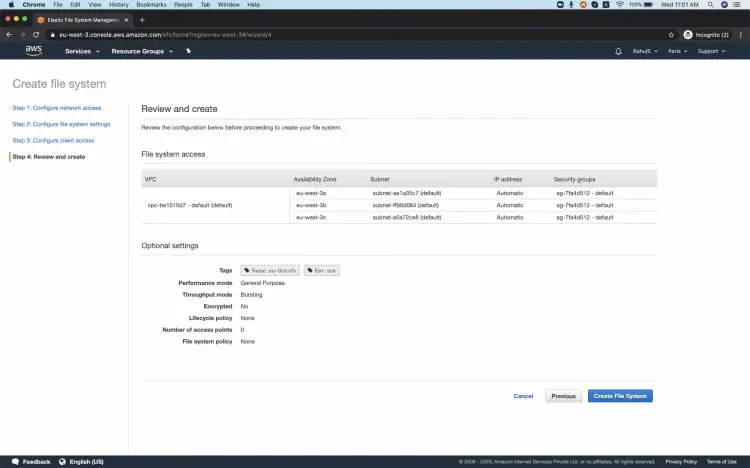
Task: Click the pin shortcuts icon in AWS navbar
Action: (x=188, y=51)
